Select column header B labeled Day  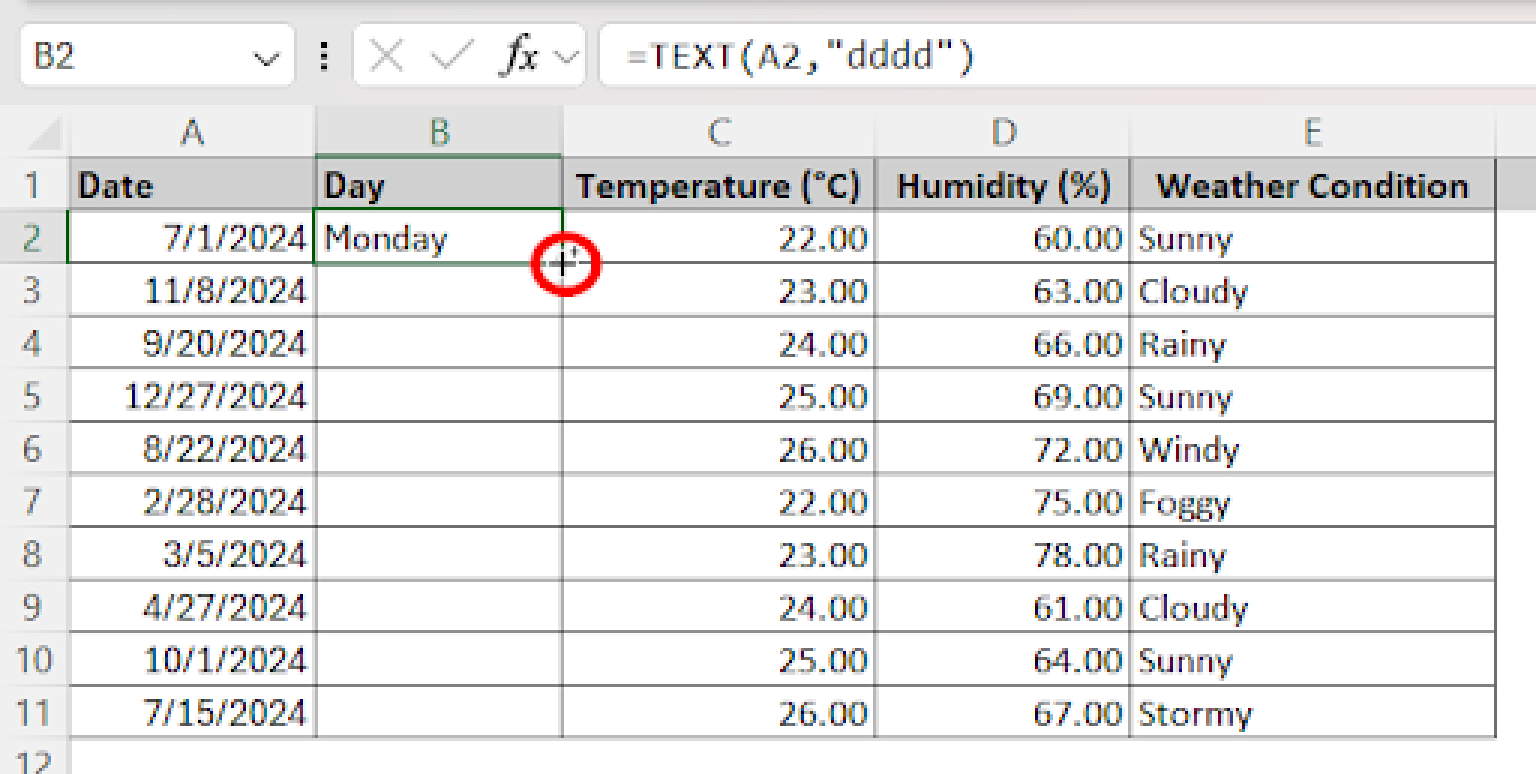pyautogui.click(x=440, y=131)
